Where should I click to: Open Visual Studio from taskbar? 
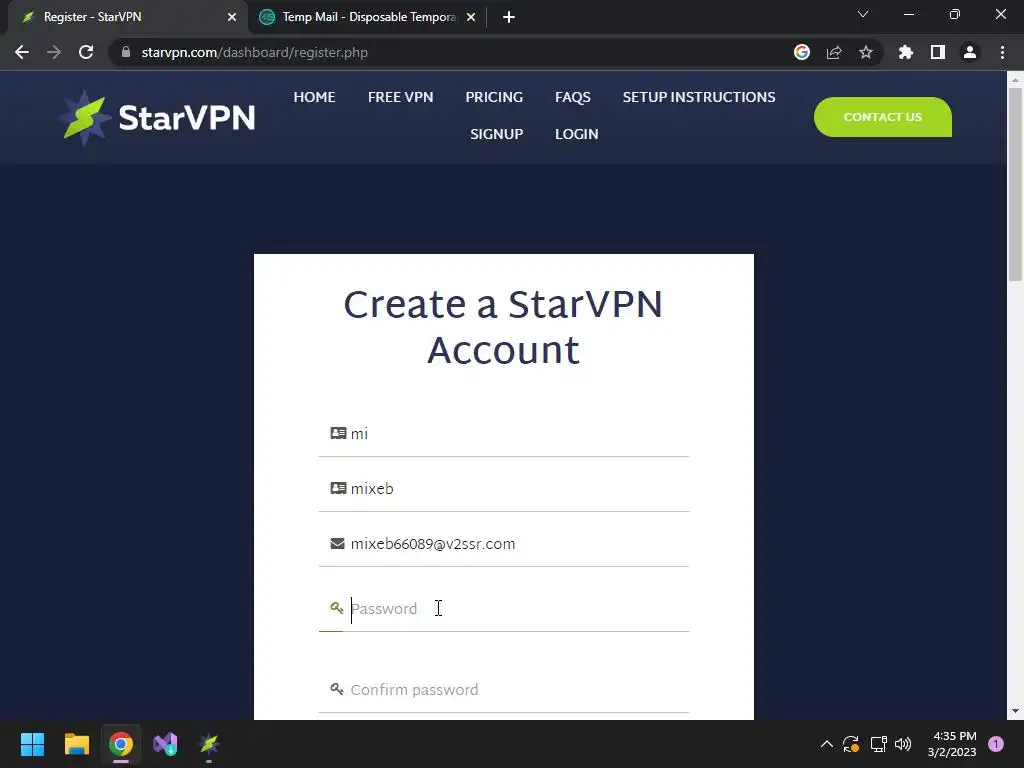pyautogui.click(x=165, y=744)
